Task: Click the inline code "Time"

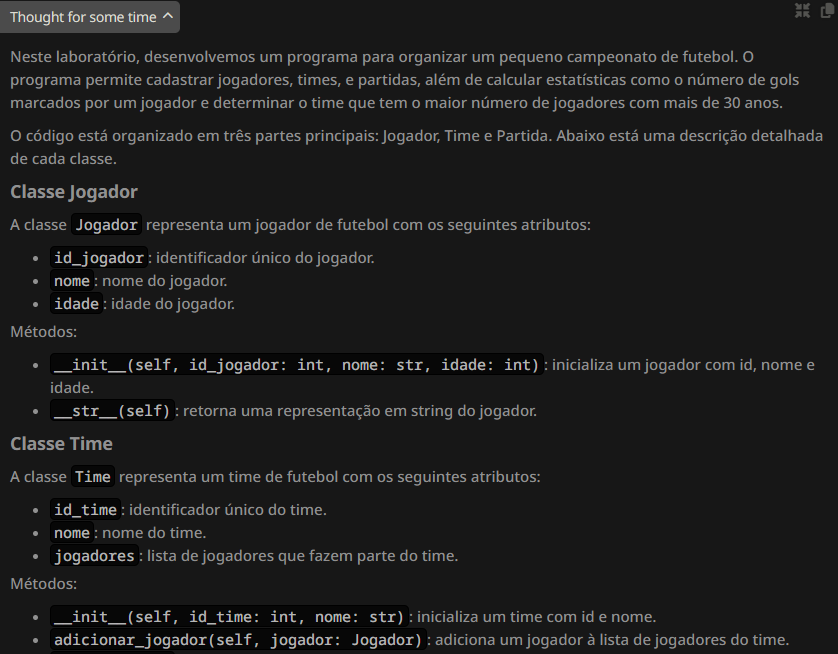Action: coord(93,477)
